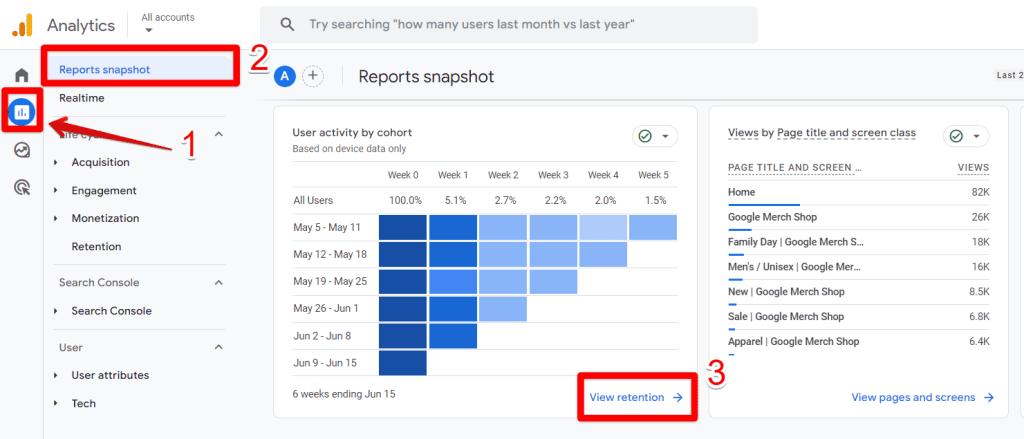Add a new comparison with plus icon
Screen dimensions: 1024x439
coord(313,76)
